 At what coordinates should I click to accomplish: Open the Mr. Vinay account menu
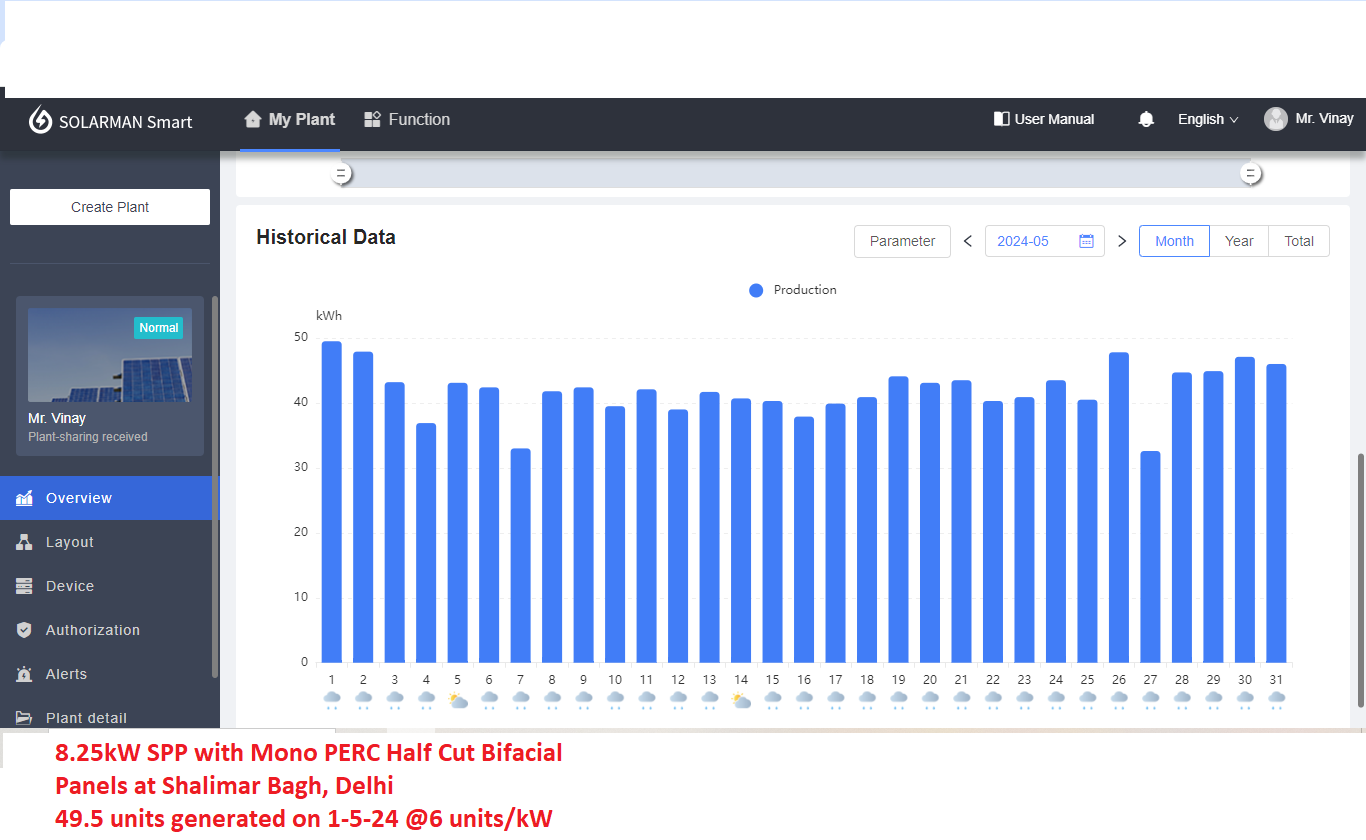tap(1309, 119)
